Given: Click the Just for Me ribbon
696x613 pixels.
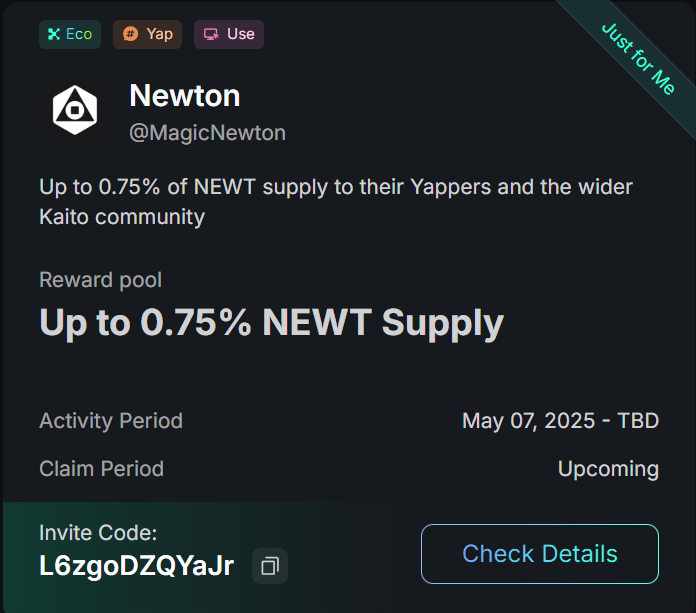Looking at the screenshot, I should (x=638, y=59).
